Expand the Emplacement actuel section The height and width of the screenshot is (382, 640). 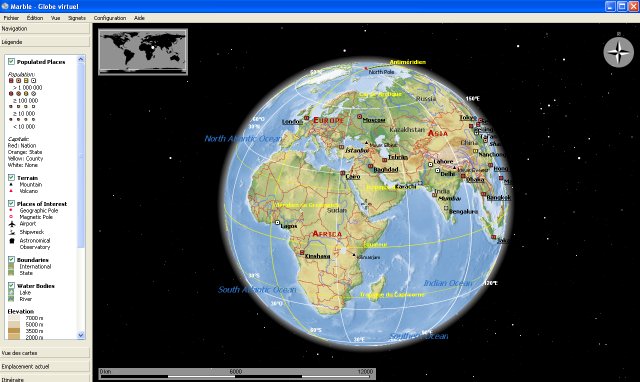point(44,366)
